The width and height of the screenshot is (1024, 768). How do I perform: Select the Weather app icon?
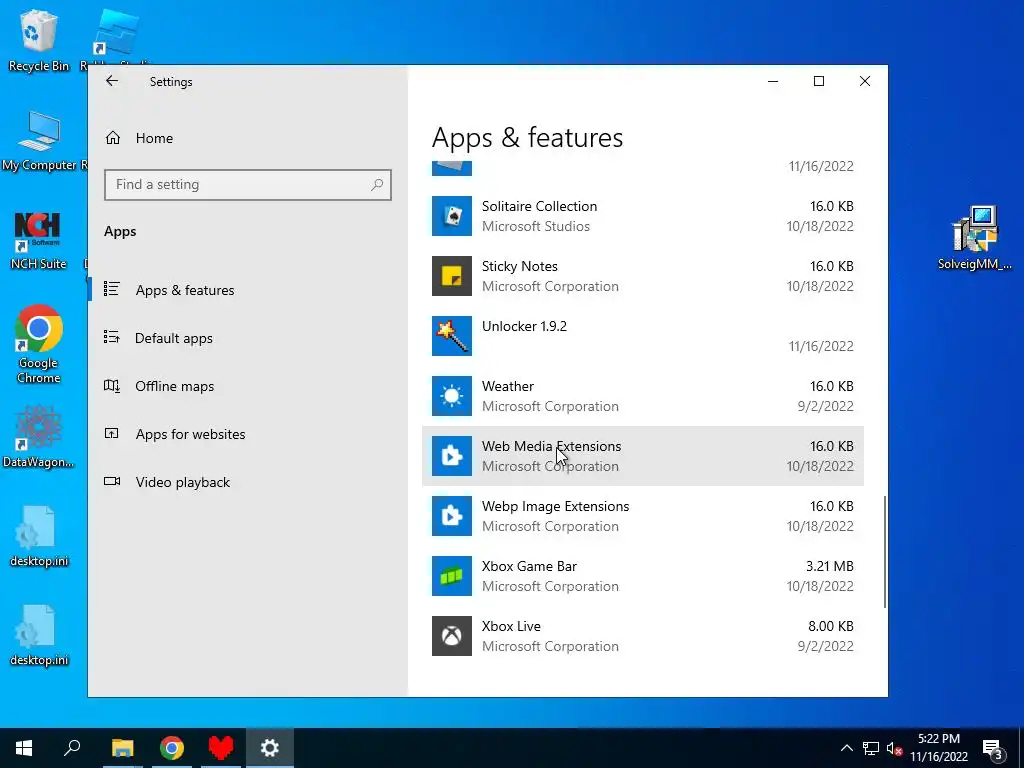pyautogui.click(x=452, y=396)
